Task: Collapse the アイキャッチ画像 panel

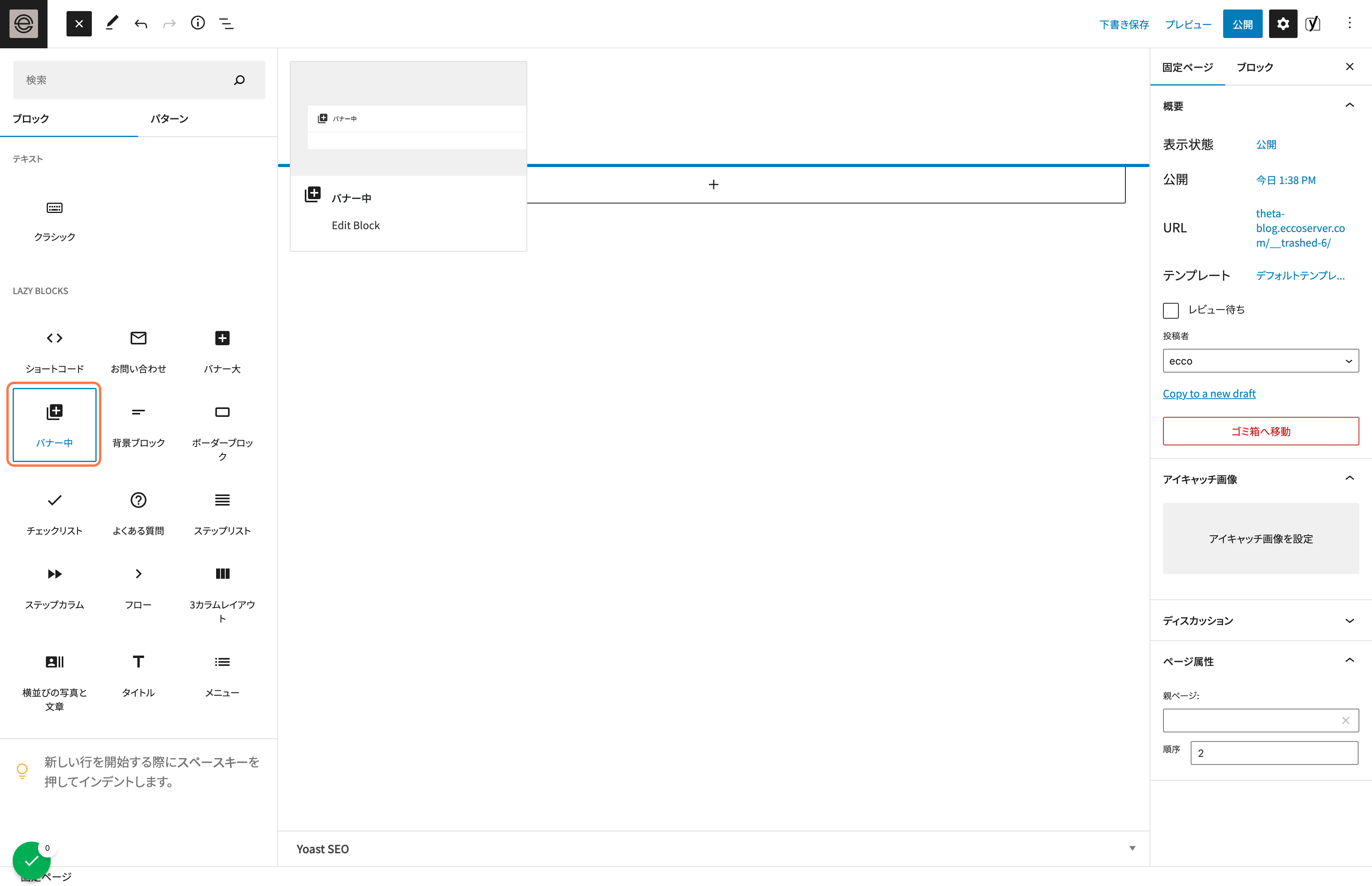Action: 1260,479
